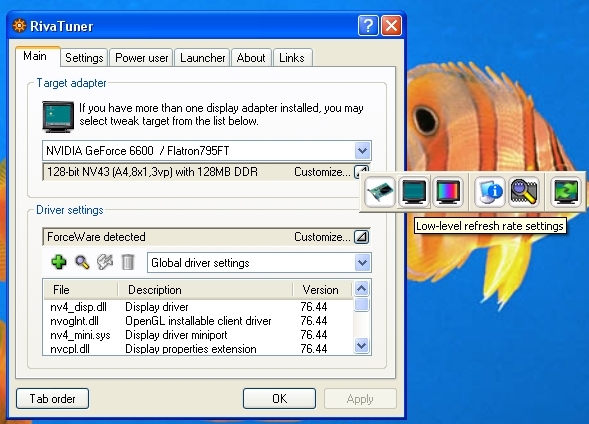This screenshot has width=589, height=424.
Task: Select the nvcpl.dll row
Action: (198, 349)
